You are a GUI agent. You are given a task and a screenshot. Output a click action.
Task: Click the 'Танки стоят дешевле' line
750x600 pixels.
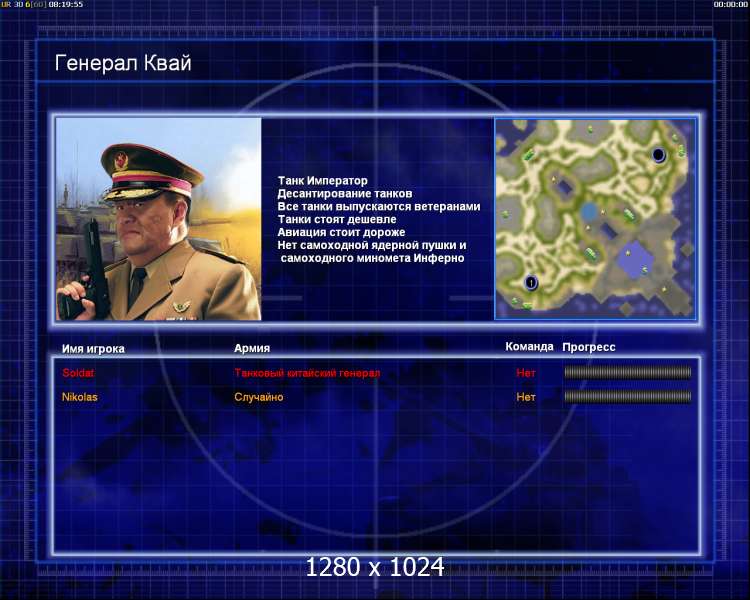tap(337, 219)
